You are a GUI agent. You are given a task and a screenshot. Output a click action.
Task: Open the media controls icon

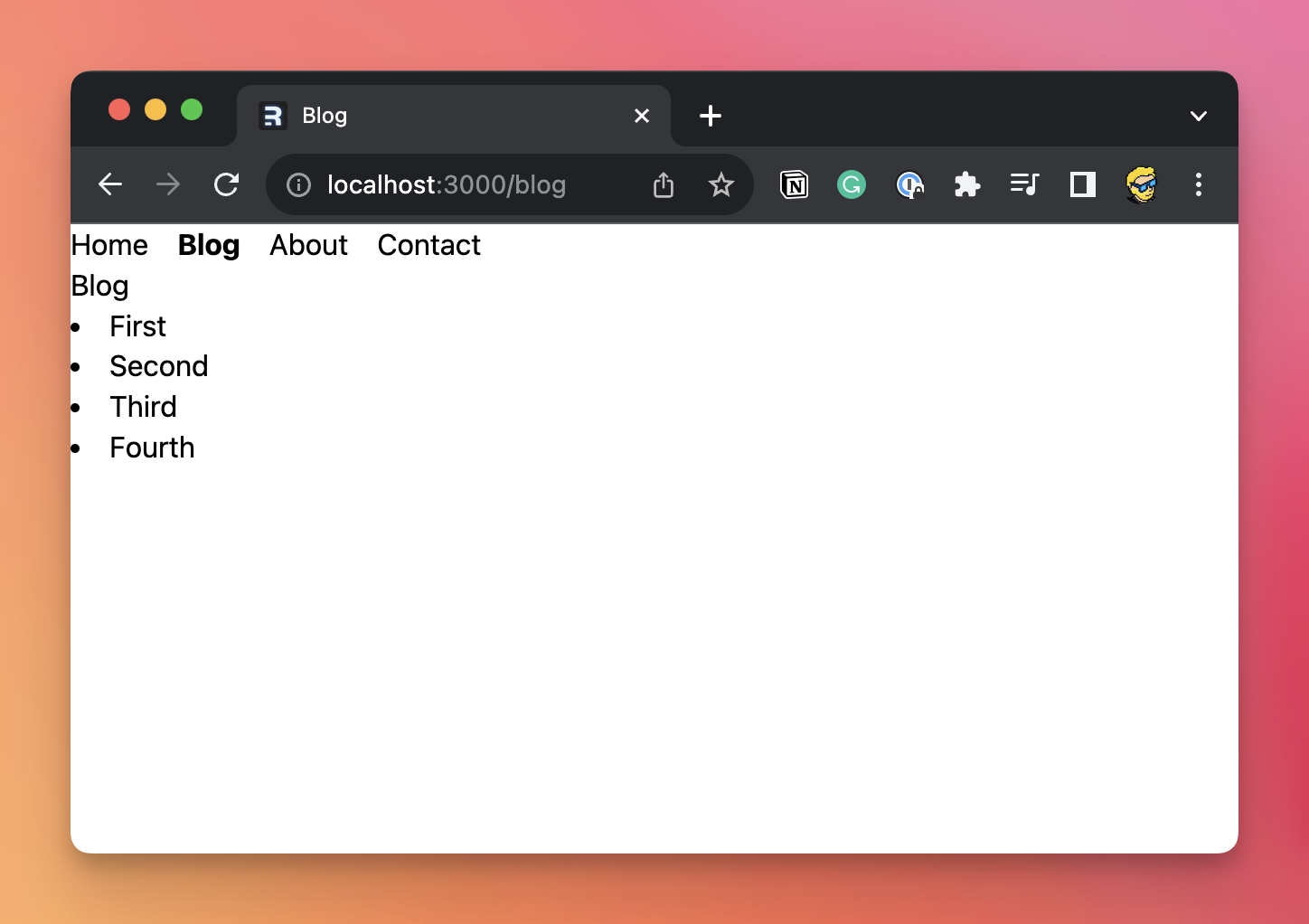(x=1024, y=184)
